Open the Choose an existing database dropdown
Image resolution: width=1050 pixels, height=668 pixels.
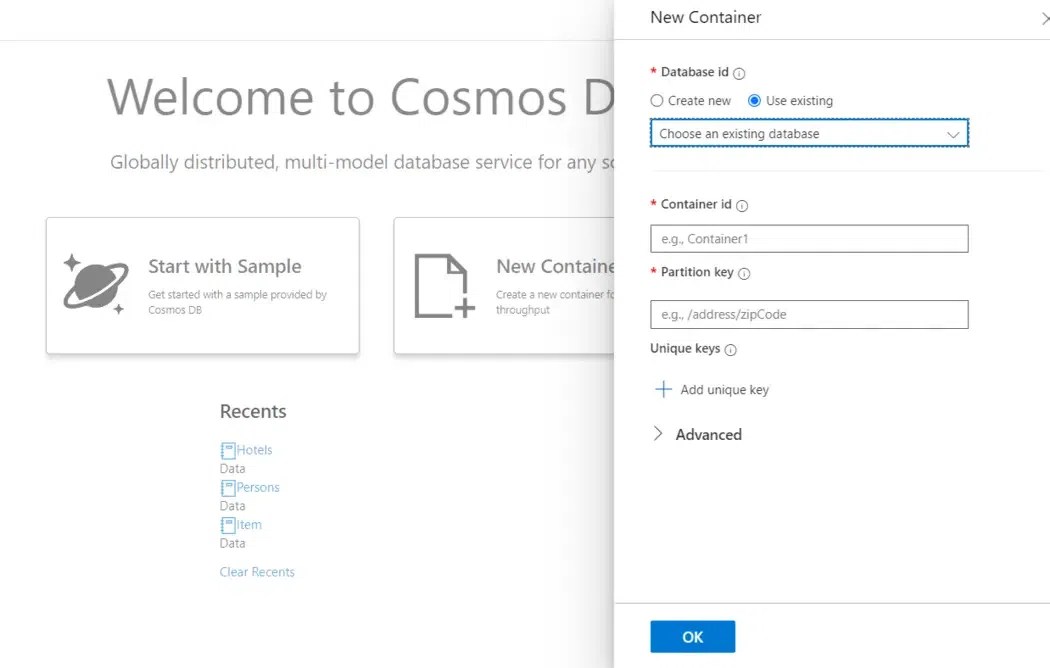click(808, 132)
